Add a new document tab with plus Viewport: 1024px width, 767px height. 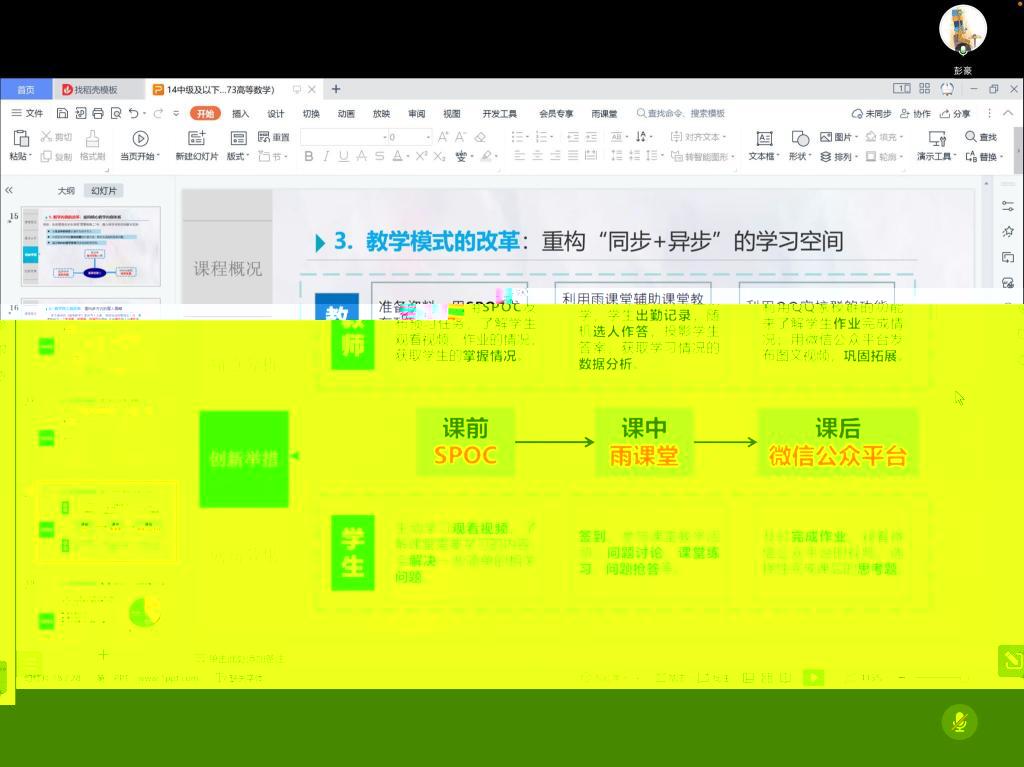(x=336, y=89)
